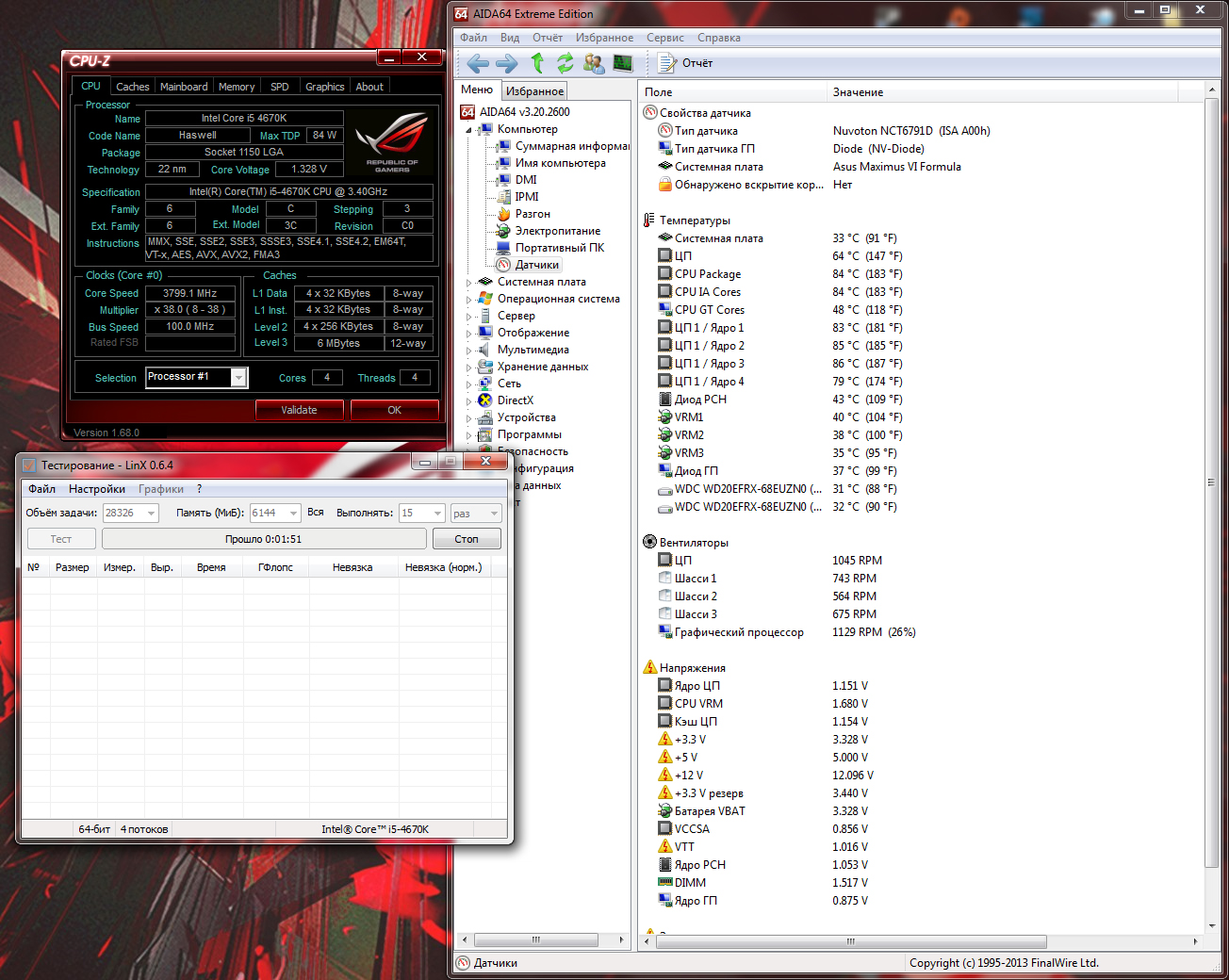Switch to the Memory tab in CPU-Z
The image size is (1229, 980).
click(x=237, y=87)
